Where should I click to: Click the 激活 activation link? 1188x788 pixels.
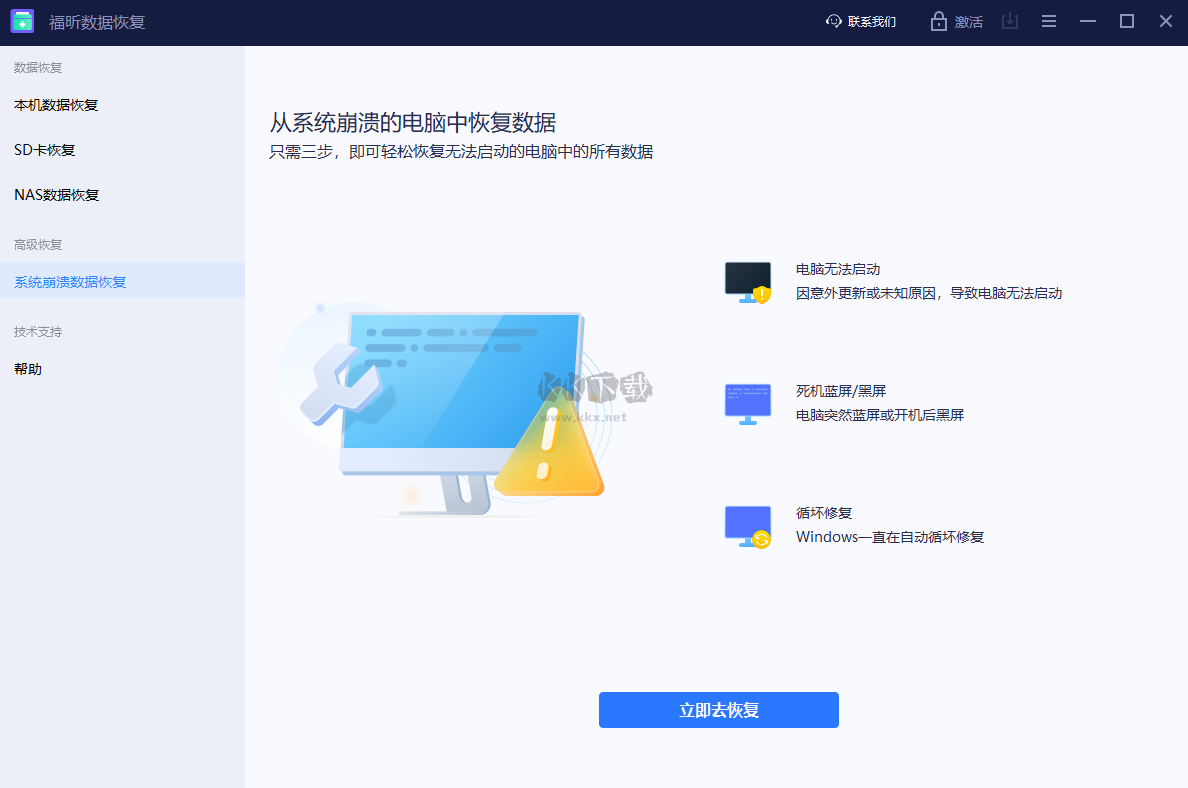(966, 21)
